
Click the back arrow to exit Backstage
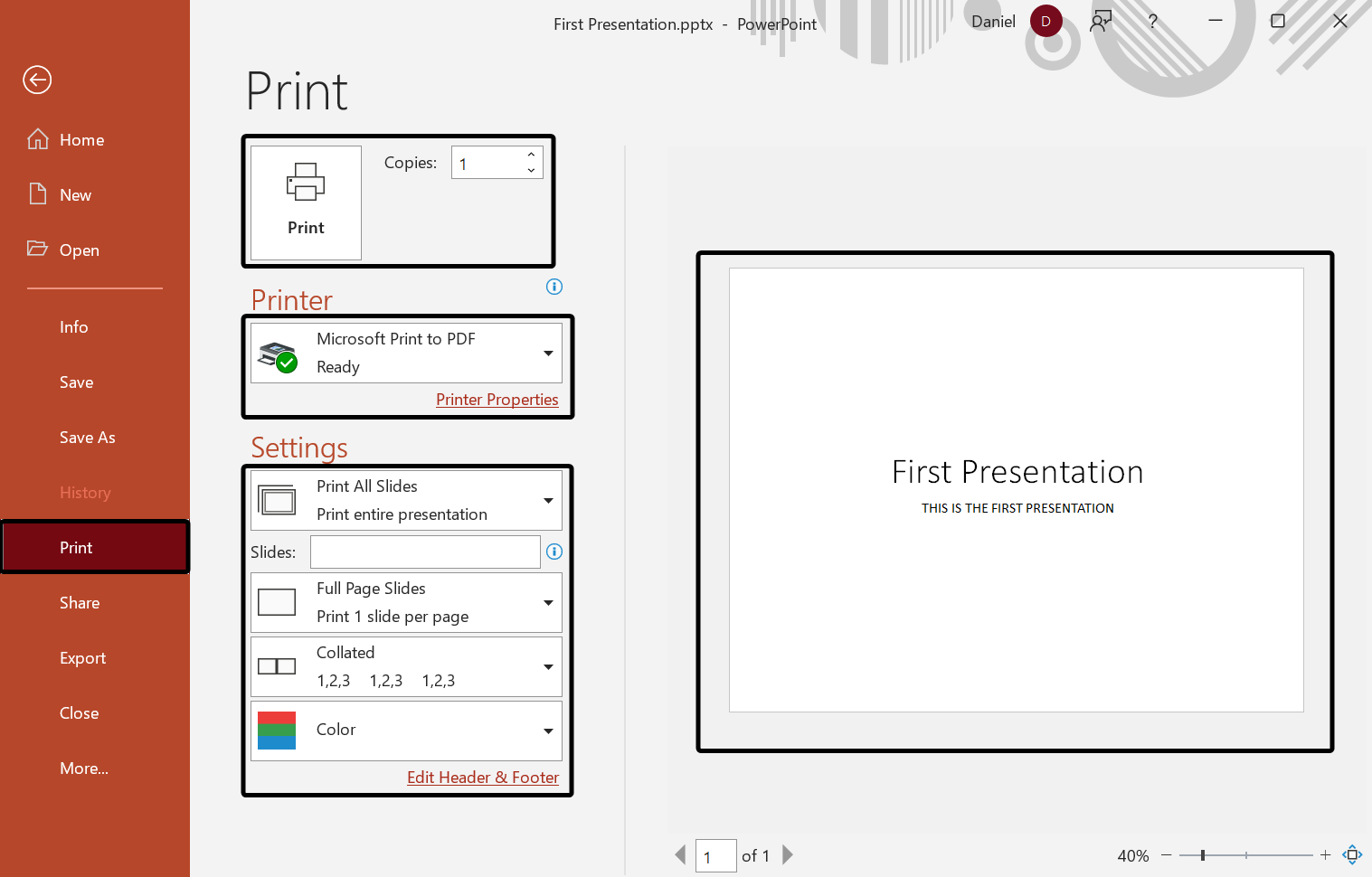tap(37, 80)
